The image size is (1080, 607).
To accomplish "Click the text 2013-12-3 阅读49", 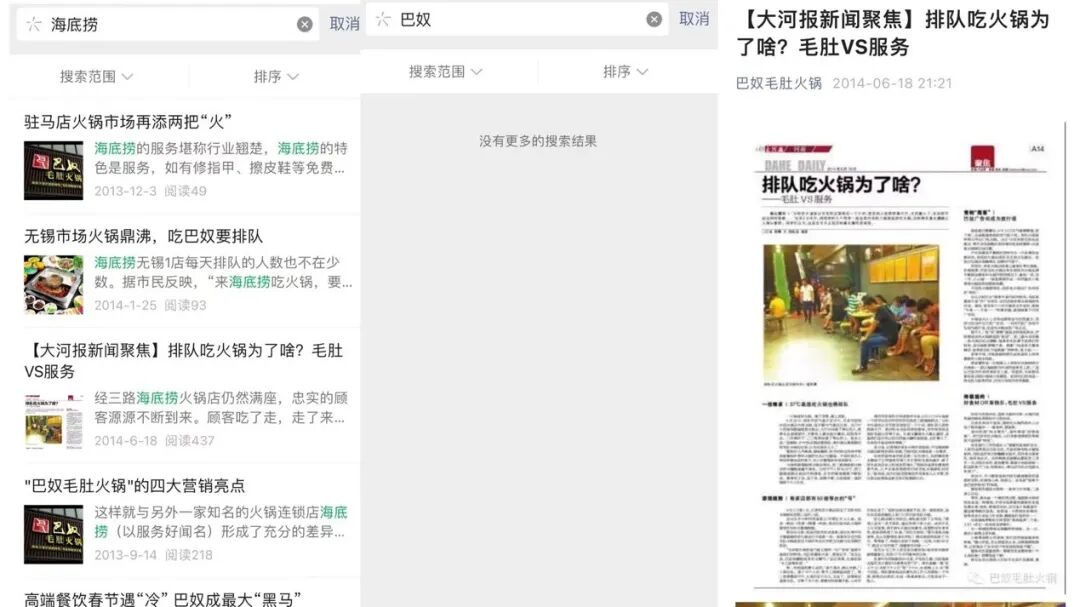I will 150,191.
